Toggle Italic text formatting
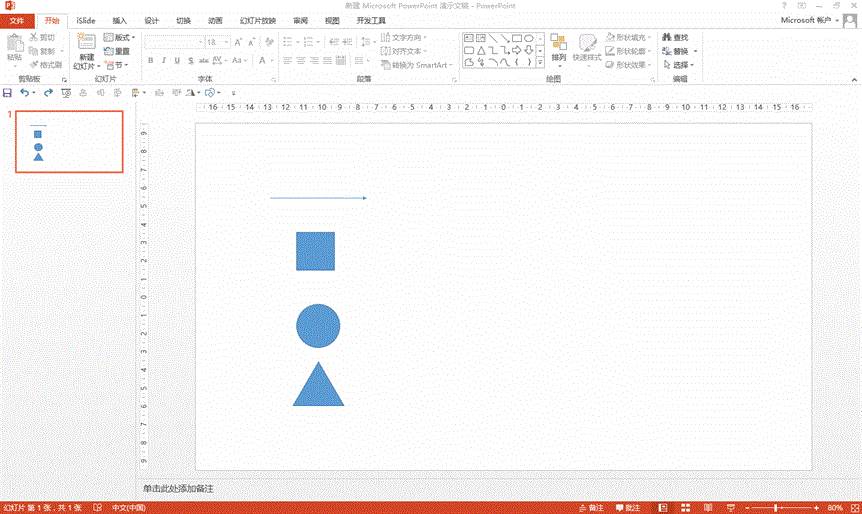 coord(165,60)
